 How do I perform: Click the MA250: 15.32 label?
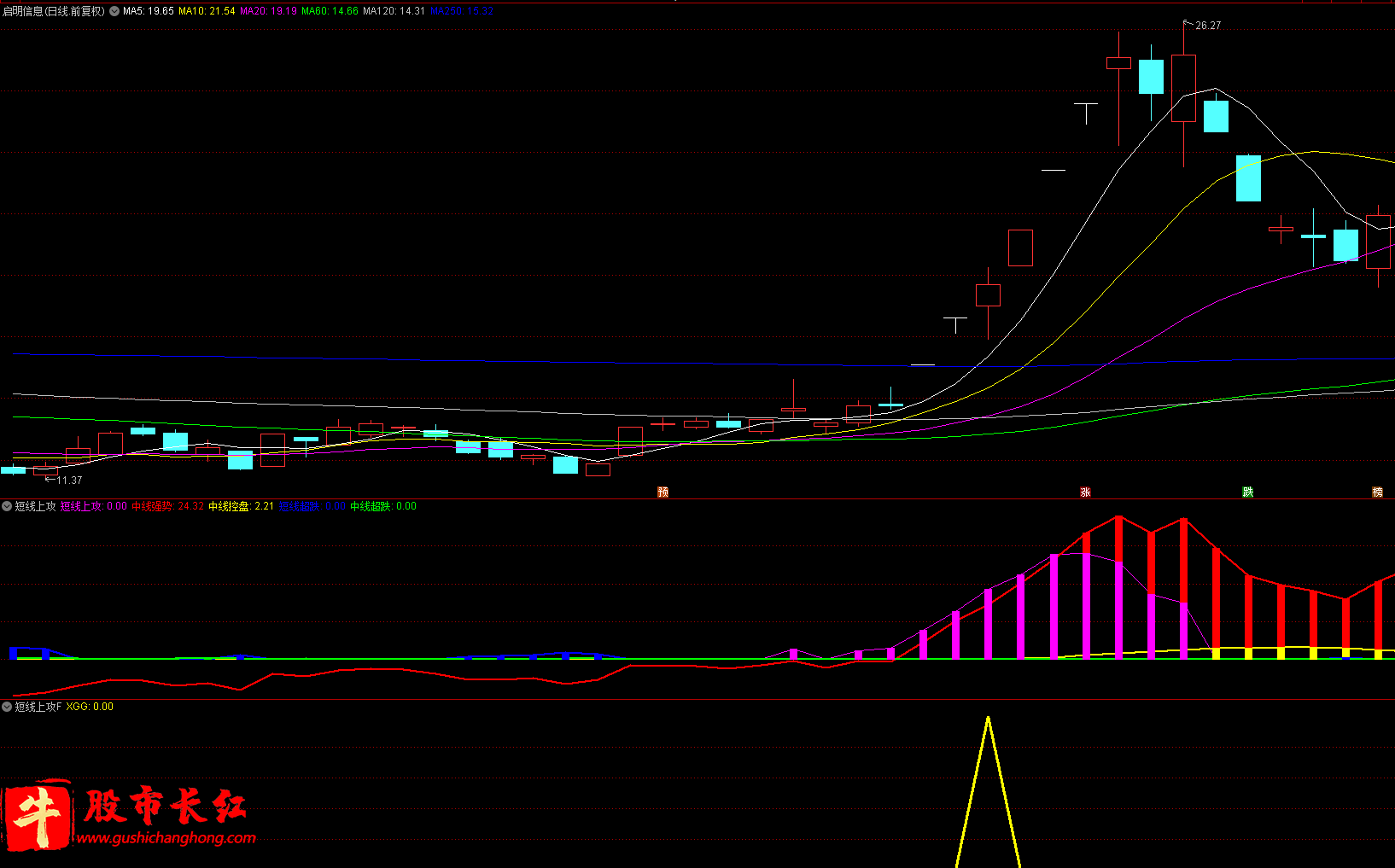pyautogui.click(x=462, y=11)
